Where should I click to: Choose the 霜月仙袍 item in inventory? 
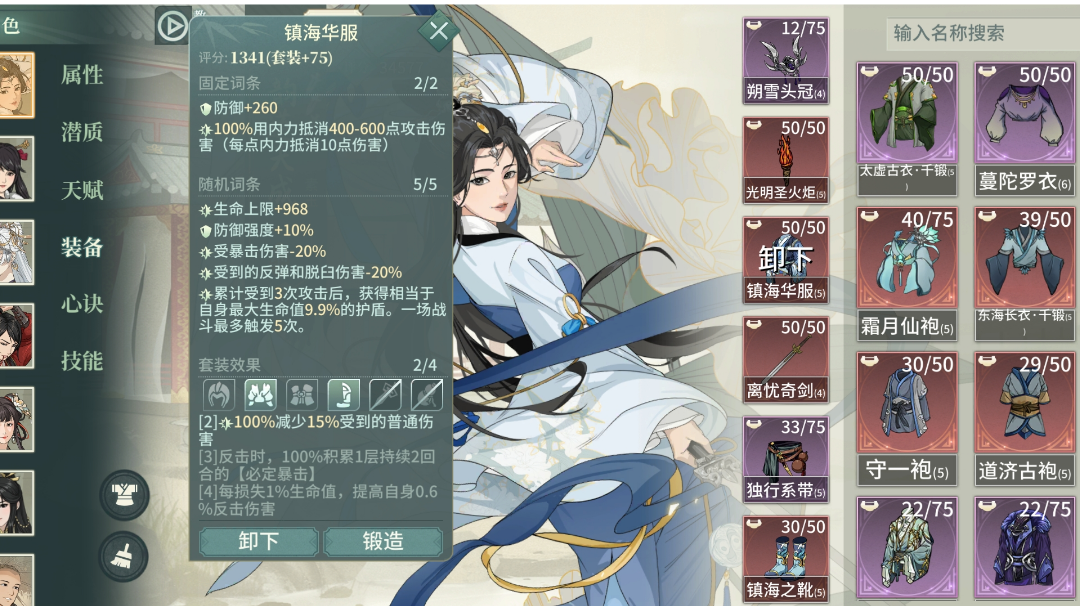click(x=906, y=273)
